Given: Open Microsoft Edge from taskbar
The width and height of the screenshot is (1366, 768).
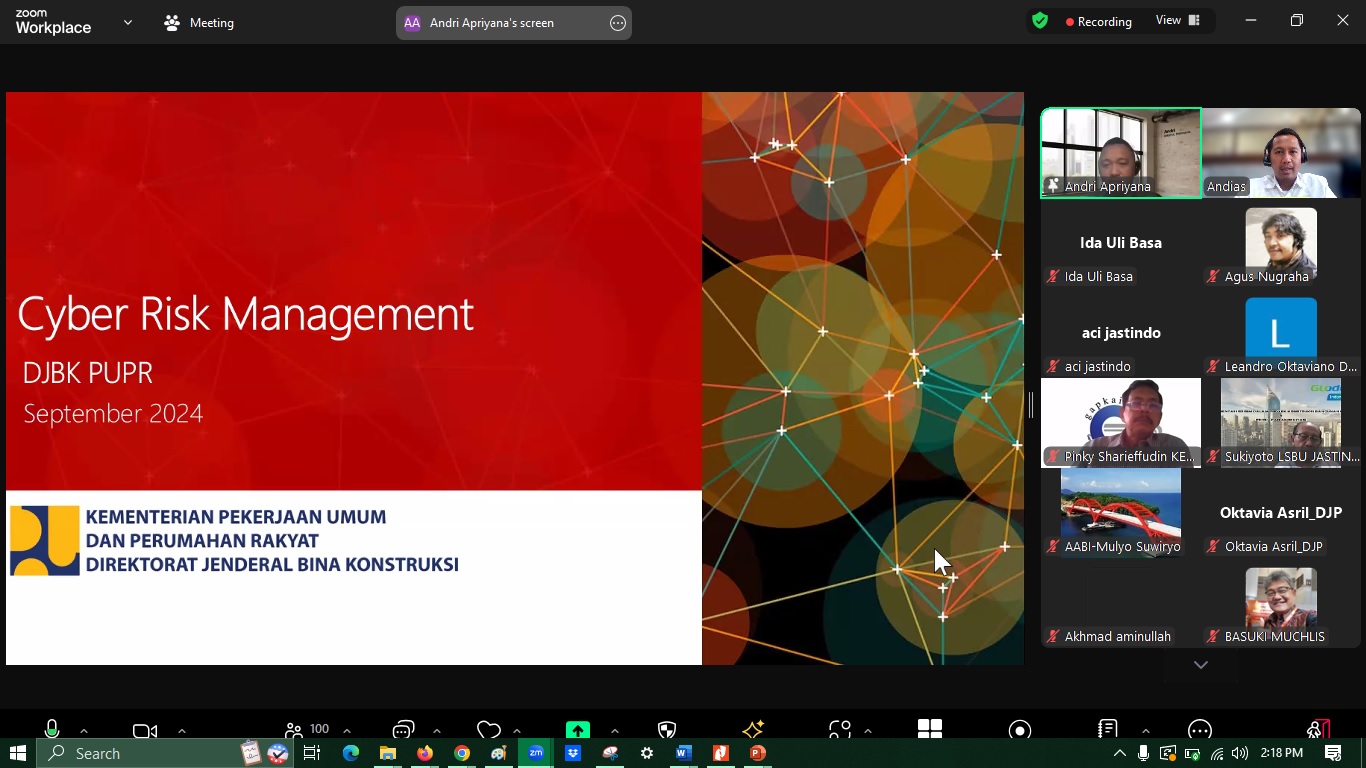Looking at the screenshot, I should tap(351, 753).
